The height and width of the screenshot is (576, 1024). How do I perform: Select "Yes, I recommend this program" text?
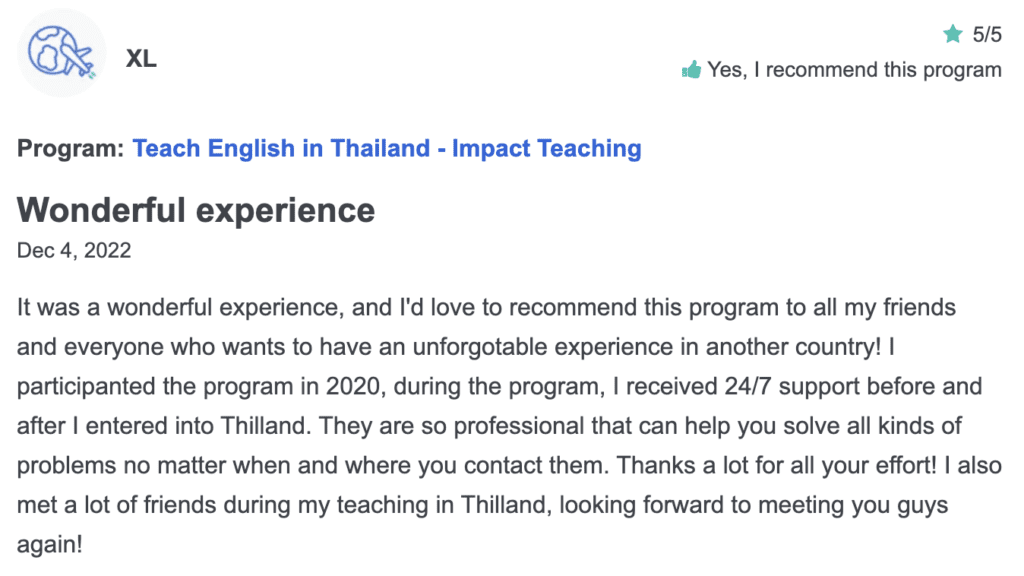pyautogui.click(x=854, y=70)
